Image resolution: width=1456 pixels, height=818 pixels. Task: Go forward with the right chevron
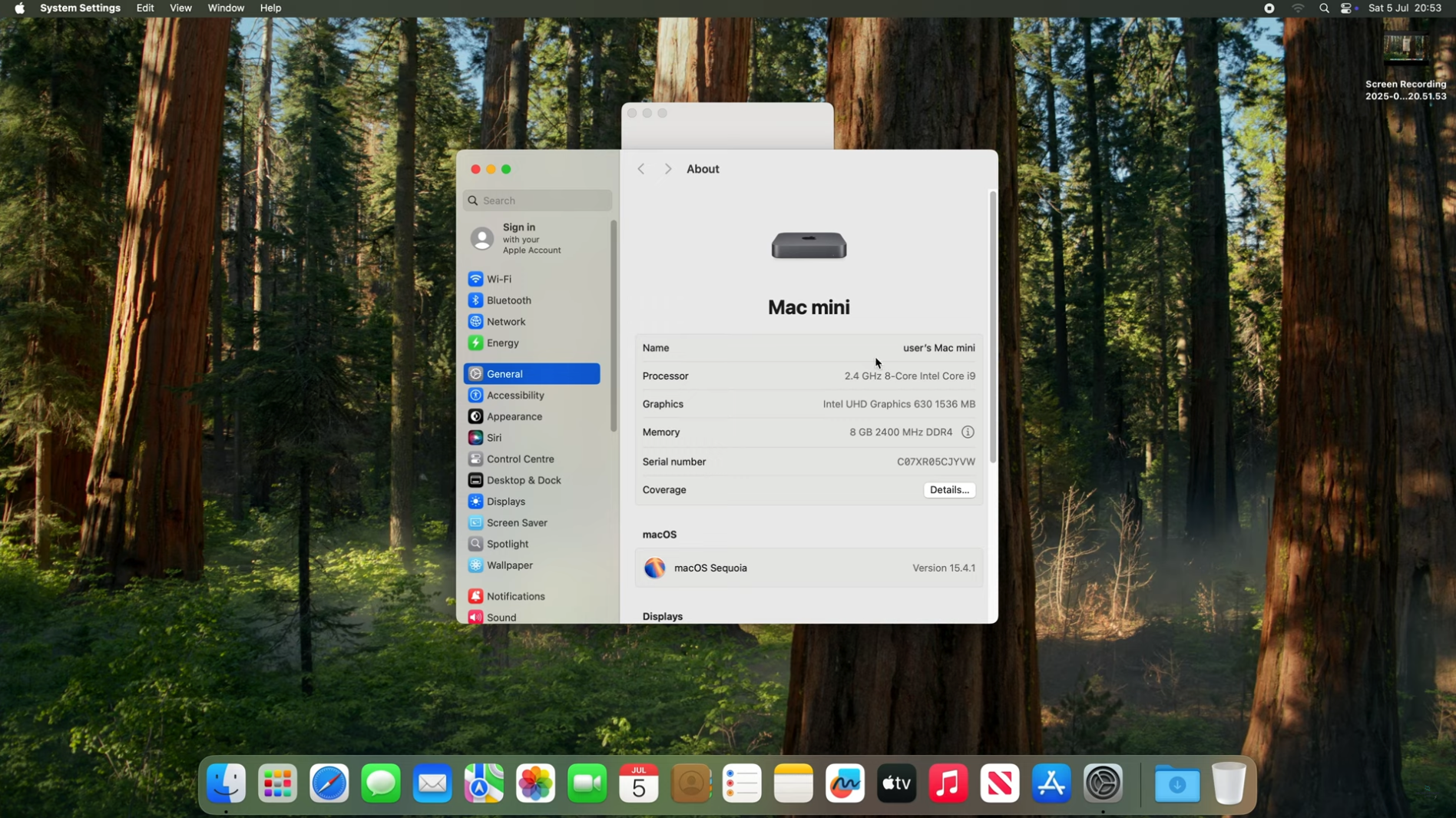[667, 169]
